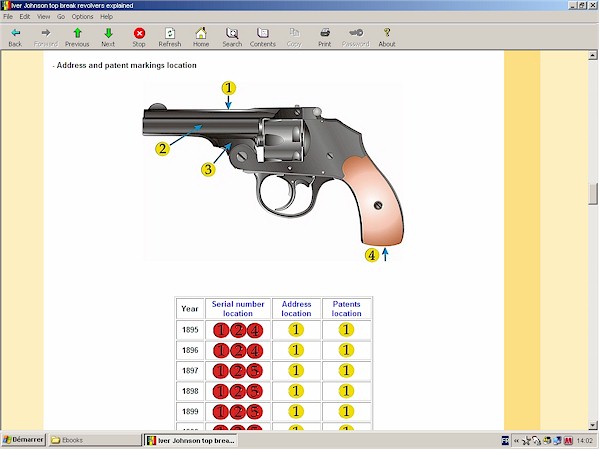Show the Contents panel
This screenshot has height=450, width=600.
tap(262, 38)
